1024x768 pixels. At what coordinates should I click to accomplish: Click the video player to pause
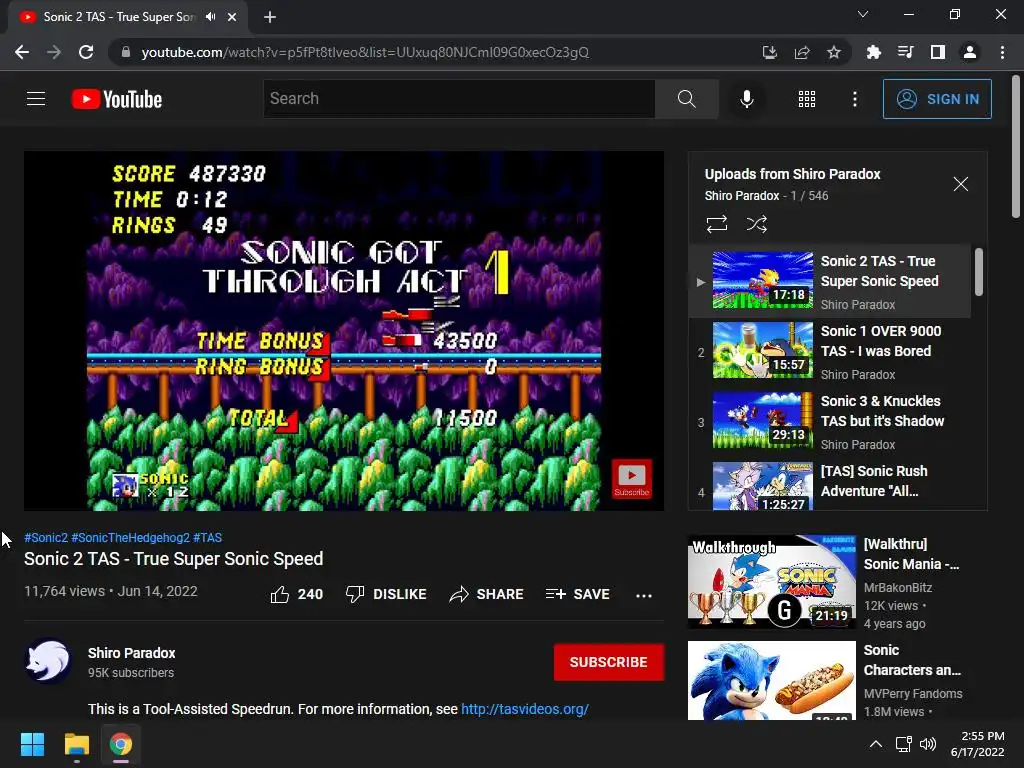pos(344,331)
